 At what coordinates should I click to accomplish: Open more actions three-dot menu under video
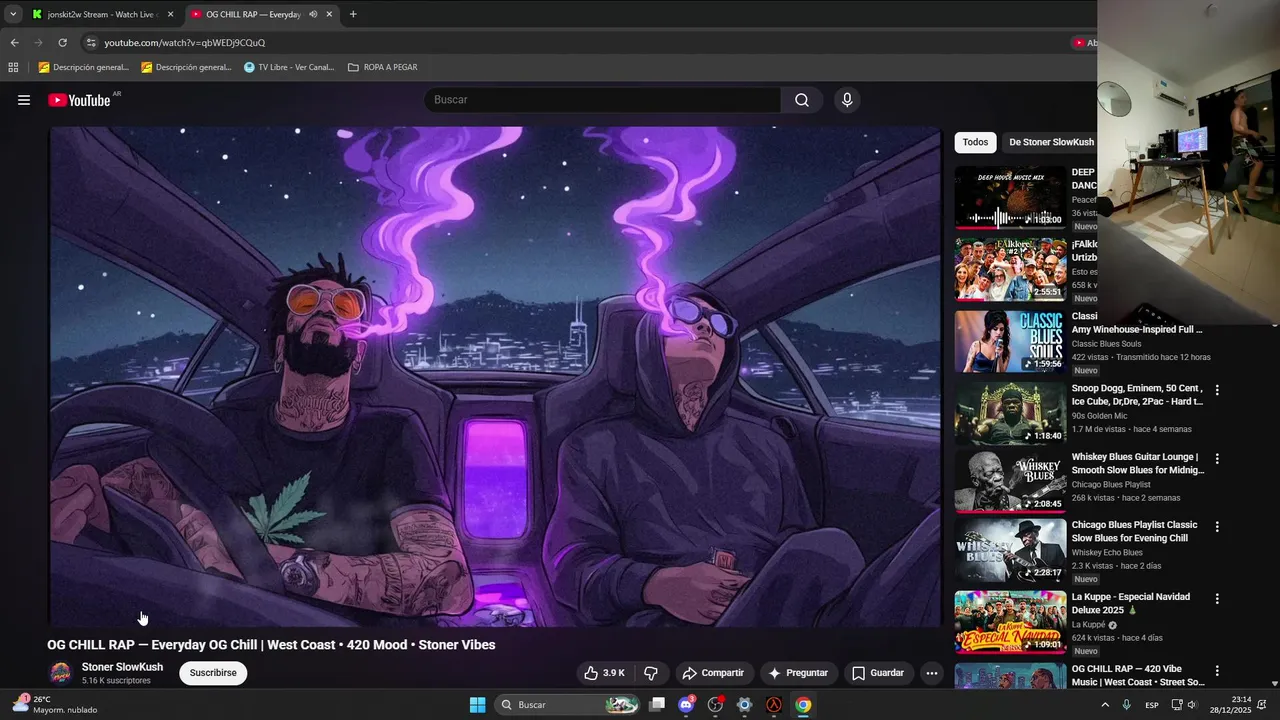pos(932,673)
